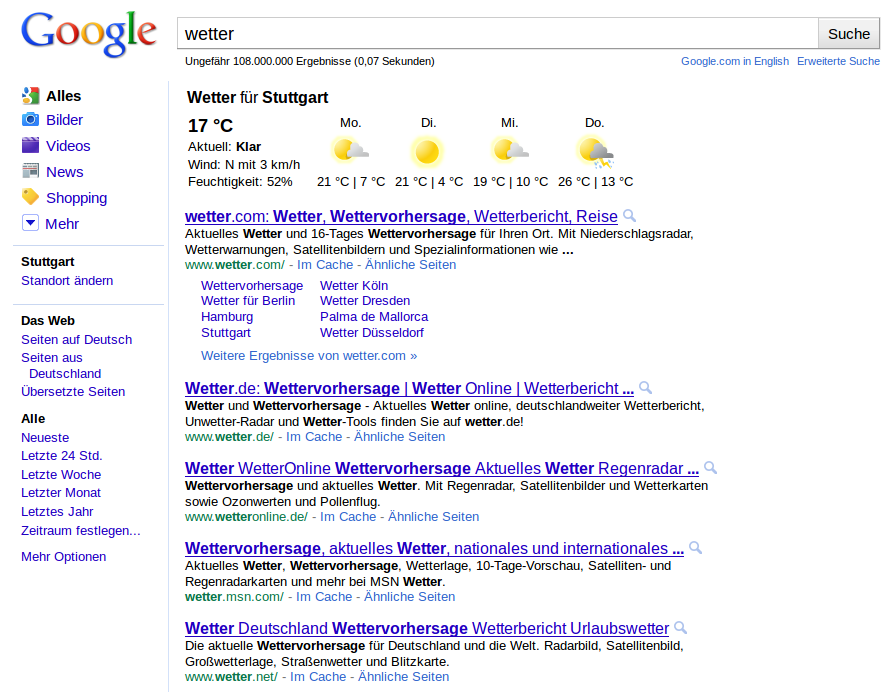Click the Shopping tag icon

click(31, 197)
